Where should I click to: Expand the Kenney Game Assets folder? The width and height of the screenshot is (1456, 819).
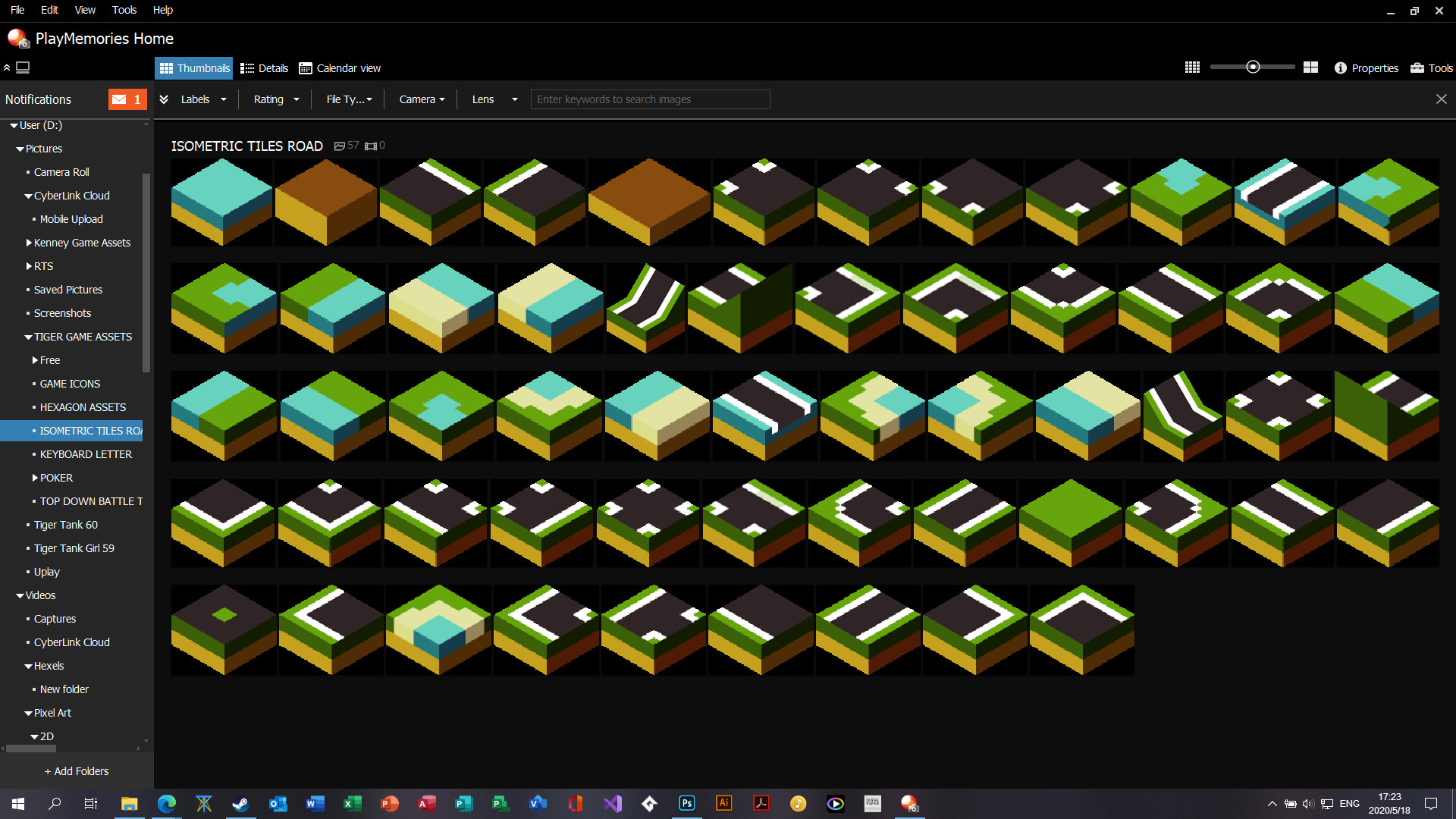[28, 243]
